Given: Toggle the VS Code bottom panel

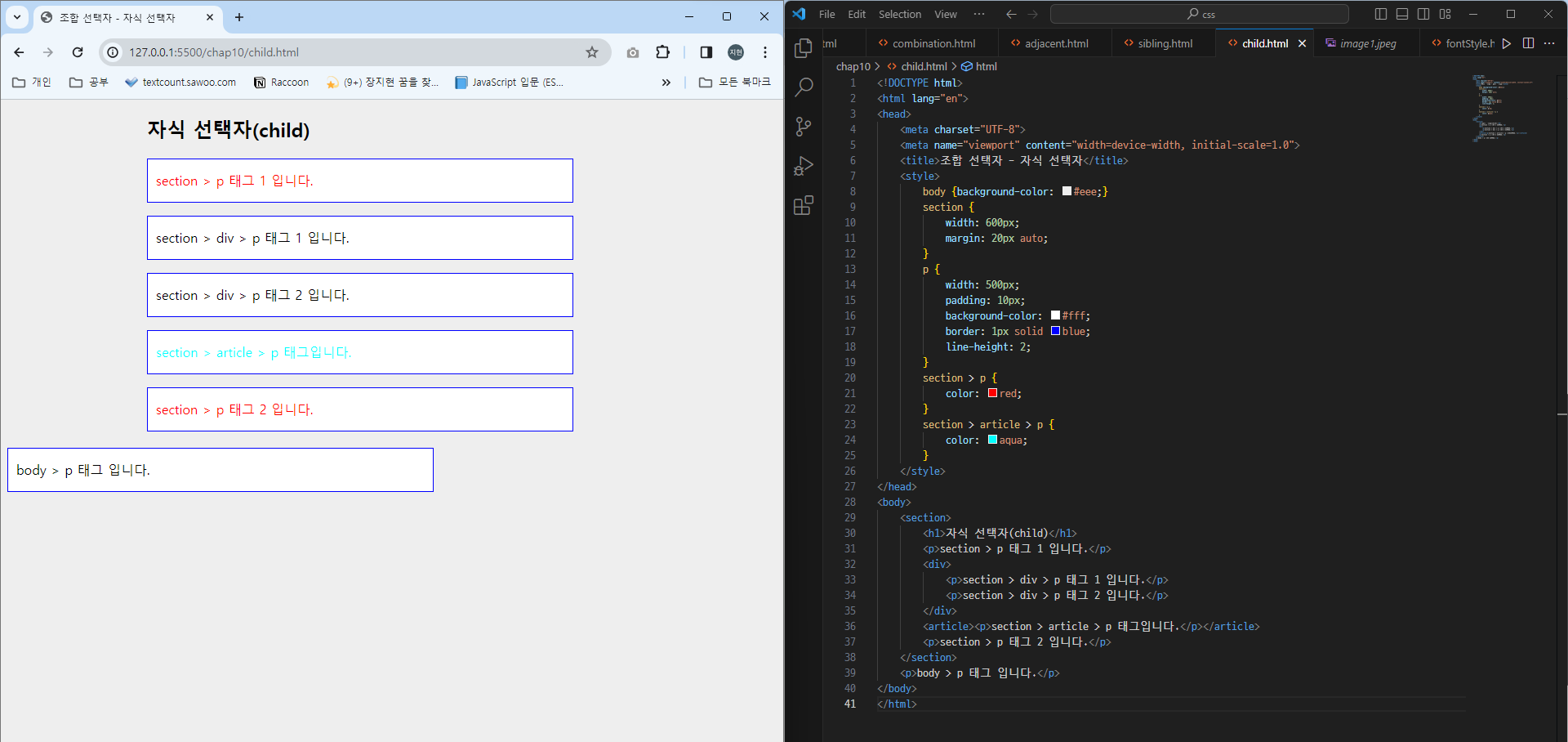Looking at the screenshot, I should coord(1402,14).
